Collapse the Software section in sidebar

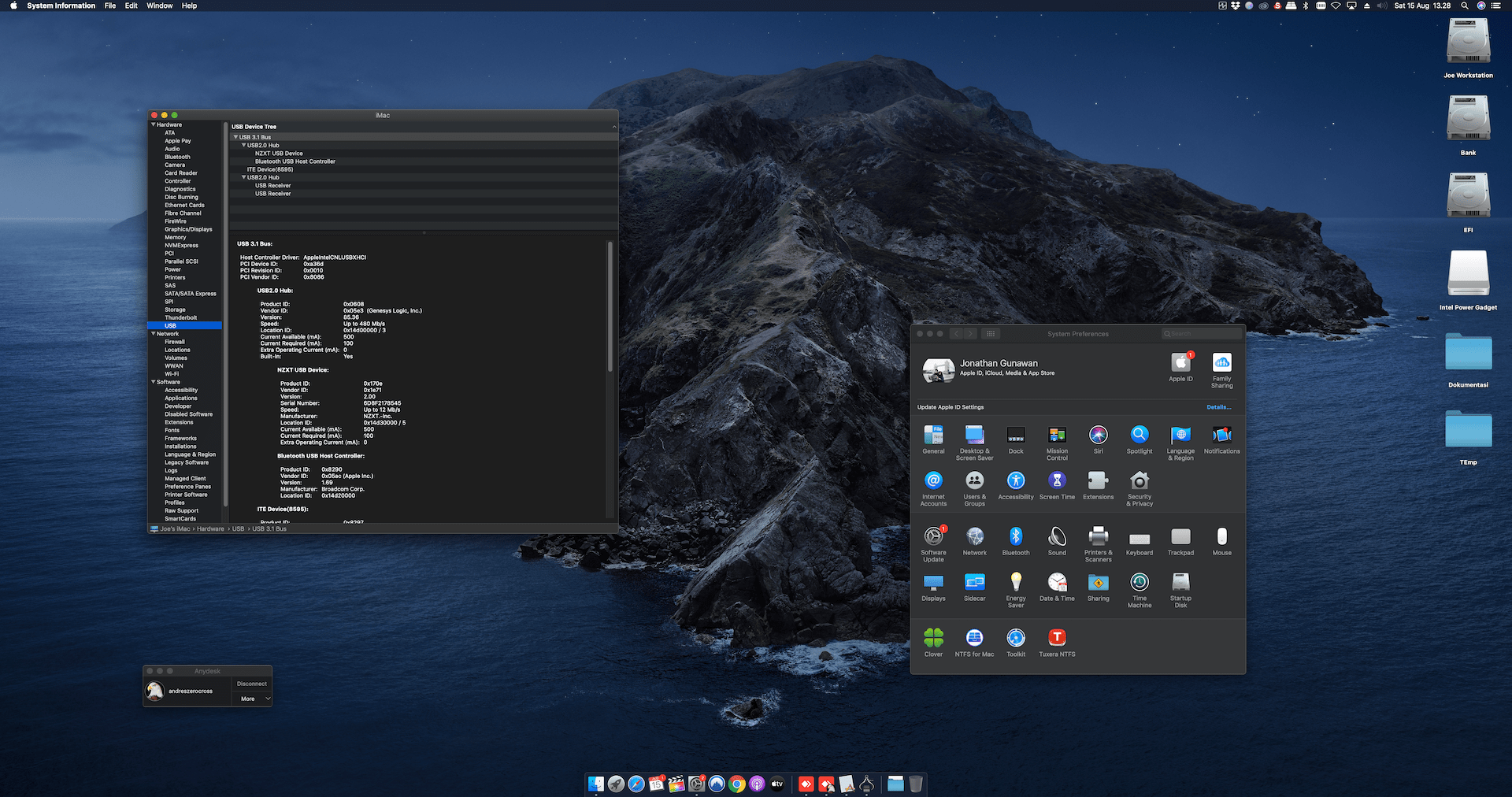[154, 382]
